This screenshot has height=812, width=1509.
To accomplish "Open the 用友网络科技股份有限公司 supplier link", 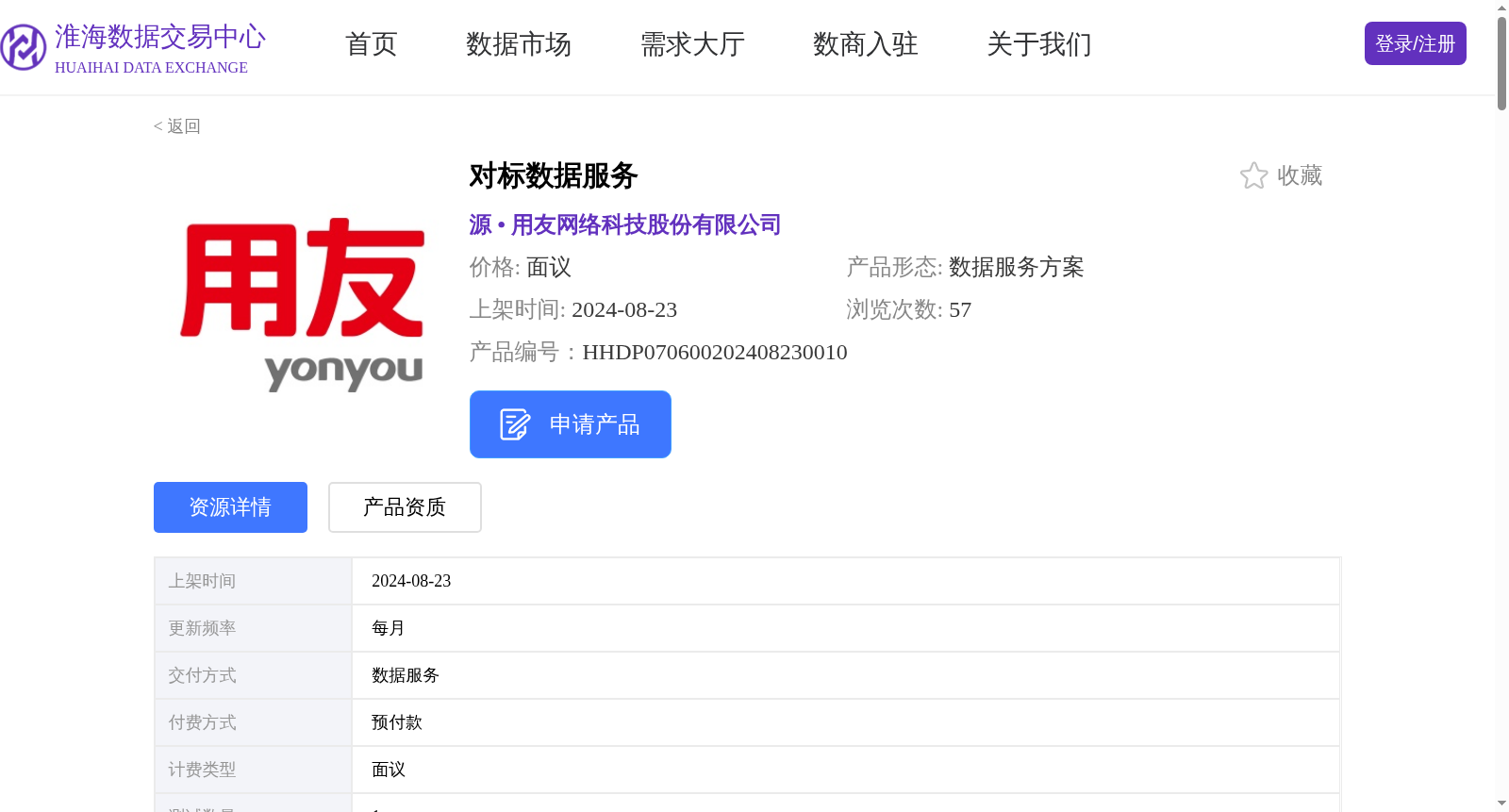I will [x=646, y=224].
